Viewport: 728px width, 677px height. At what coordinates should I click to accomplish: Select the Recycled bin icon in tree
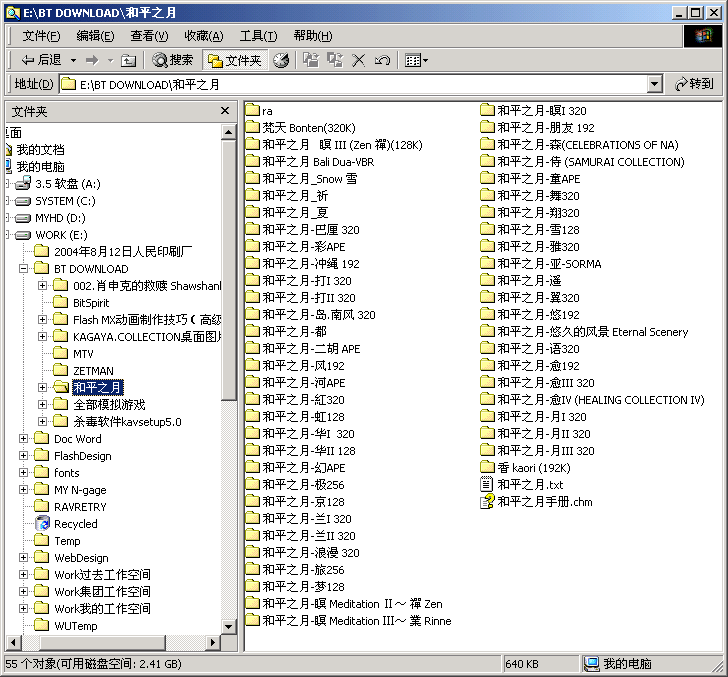[x=42, y=523]
